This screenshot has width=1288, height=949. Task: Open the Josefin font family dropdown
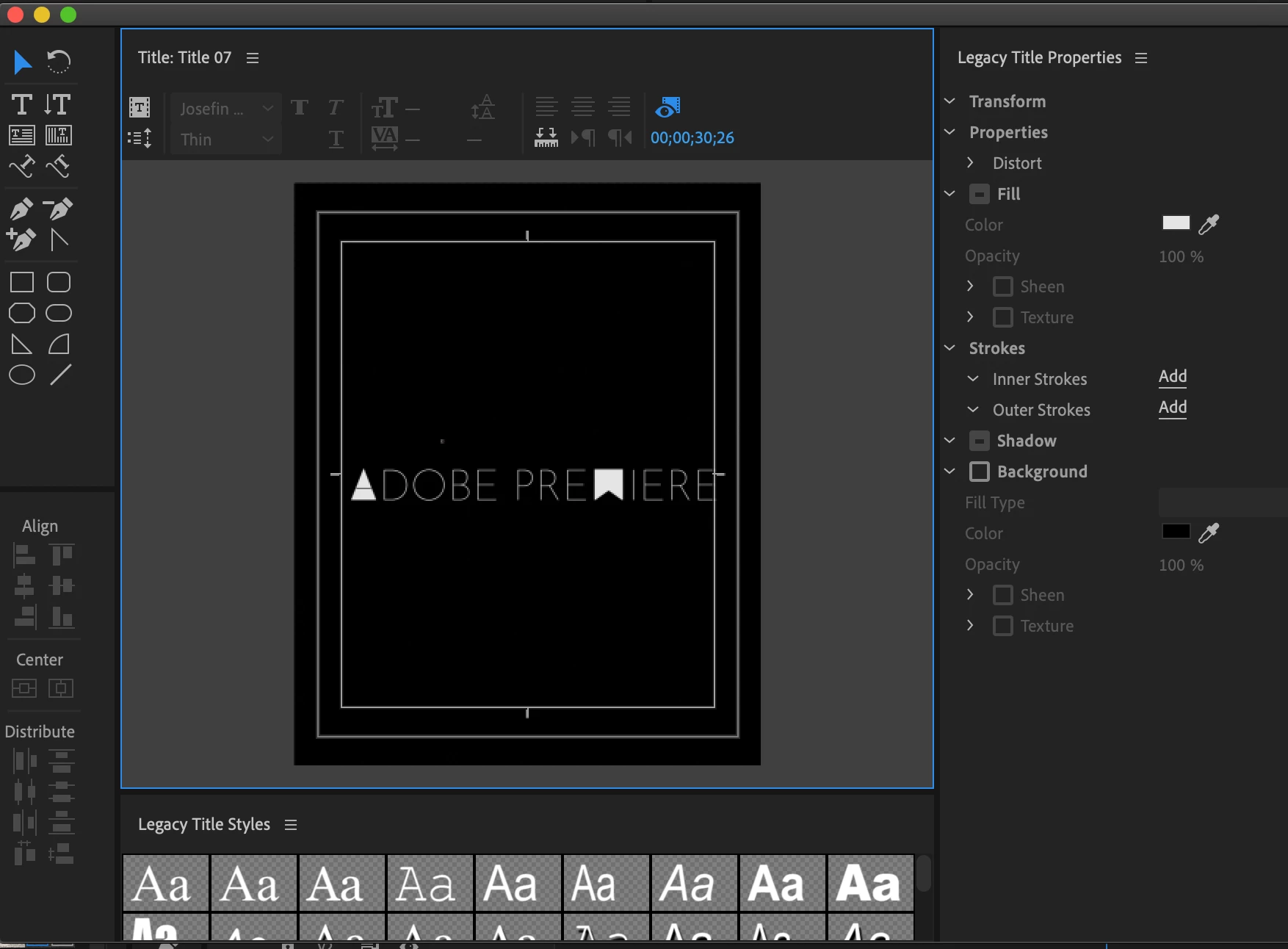tap(225, 109)
